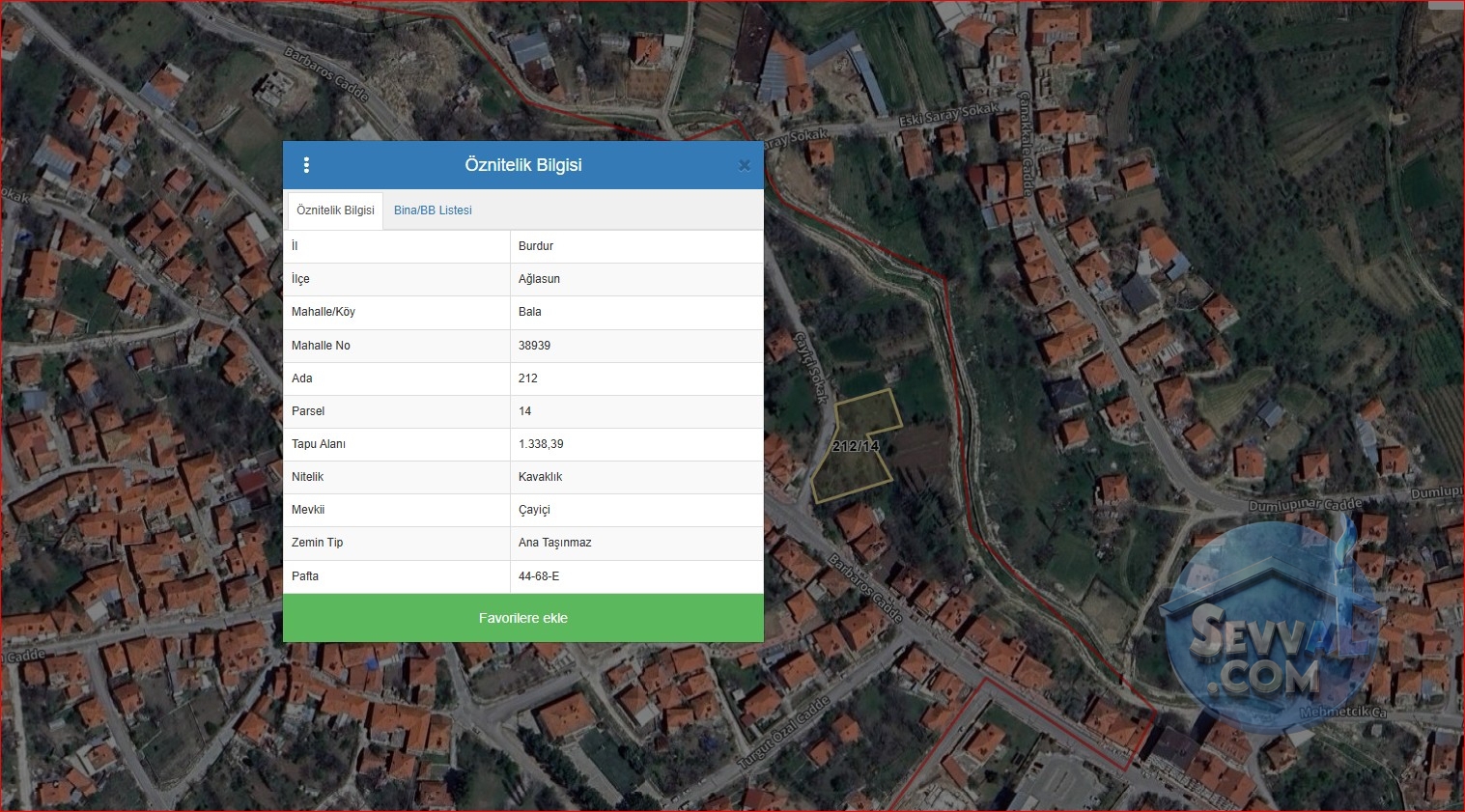1465x812 pixels.
Task: Click the Bala value for Mahalle/Köy
Action: click(530, 312)
